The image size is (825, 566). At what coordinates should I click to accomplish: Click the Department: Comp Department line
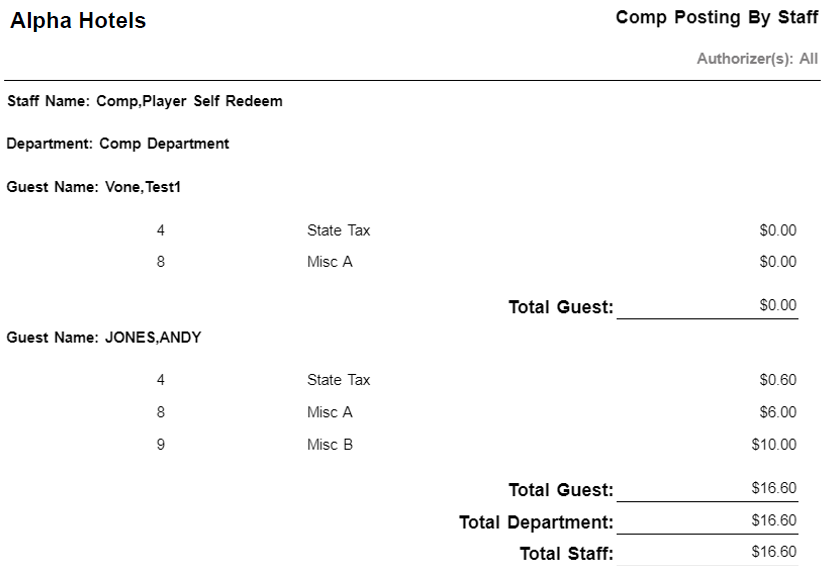[118, 144]
